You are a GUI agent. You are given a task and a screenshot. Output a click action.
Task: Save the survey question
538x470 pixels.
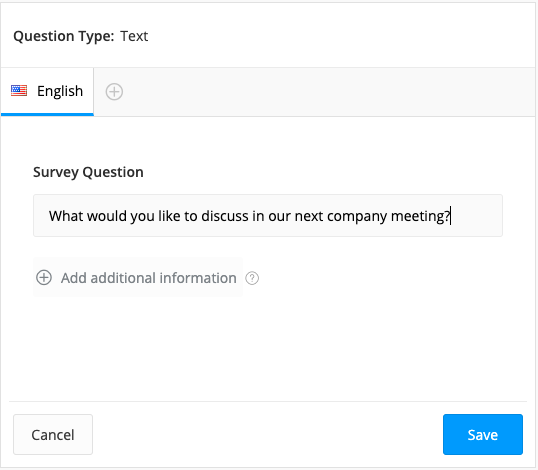click(x=483, y=434)
